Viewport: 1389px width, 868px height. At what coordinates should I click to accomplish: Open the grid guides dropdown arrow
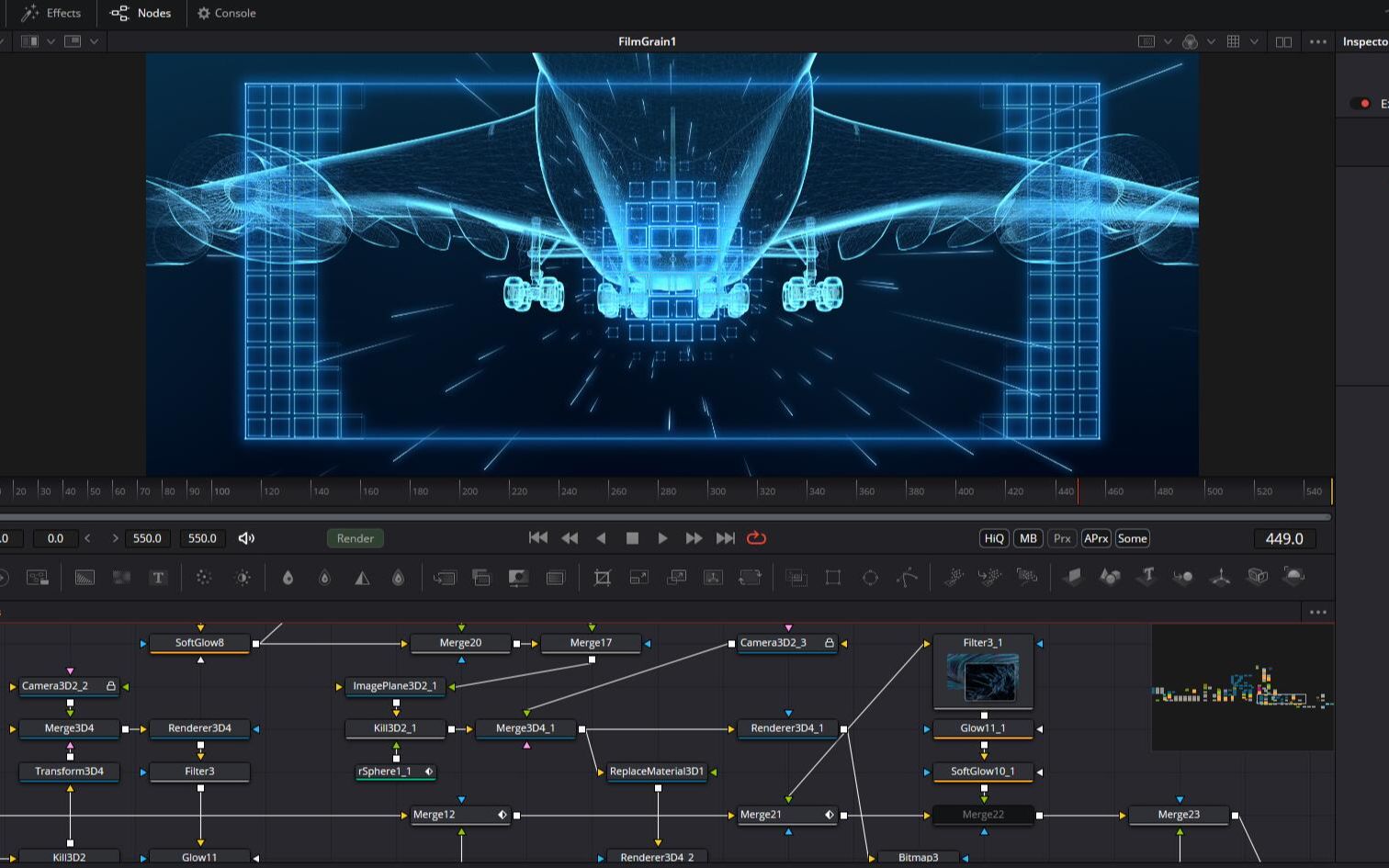click(1254, 41)
